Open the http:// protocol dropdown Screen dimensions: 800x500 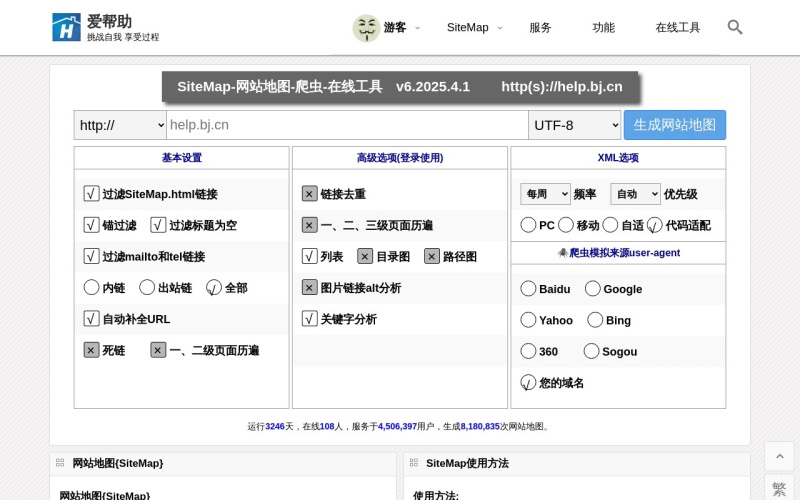[x=120, y=125]
